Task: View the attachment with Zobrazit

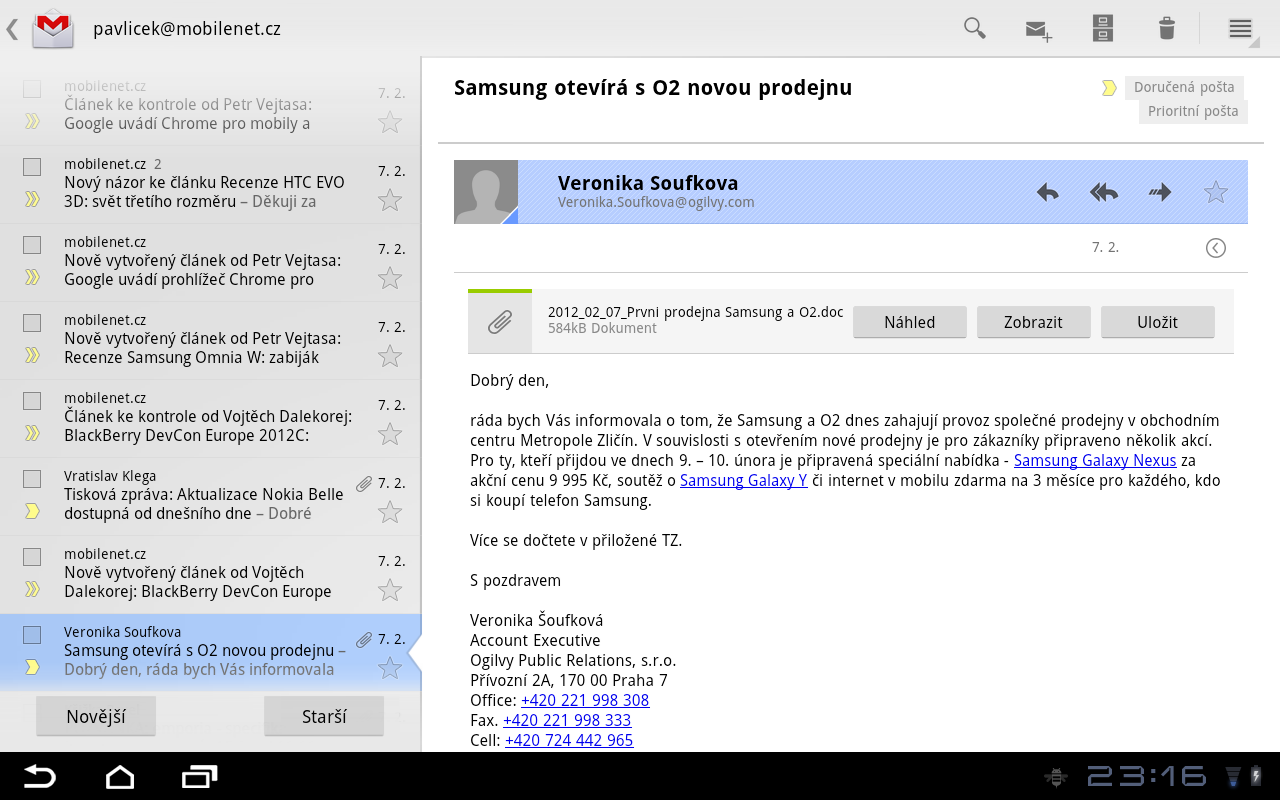Action: pyautogui.click(x=1034, y=322)
